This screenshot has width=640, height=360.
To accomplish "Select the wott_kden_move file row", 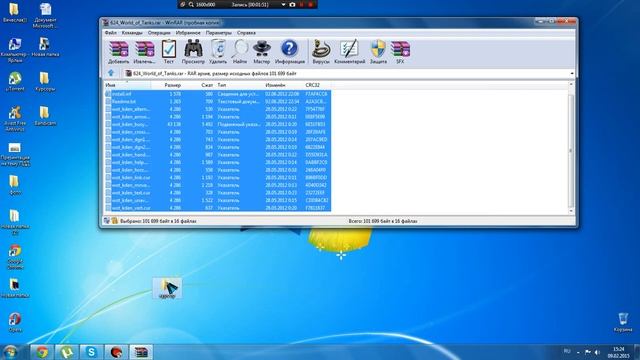I will click(218, 185).
